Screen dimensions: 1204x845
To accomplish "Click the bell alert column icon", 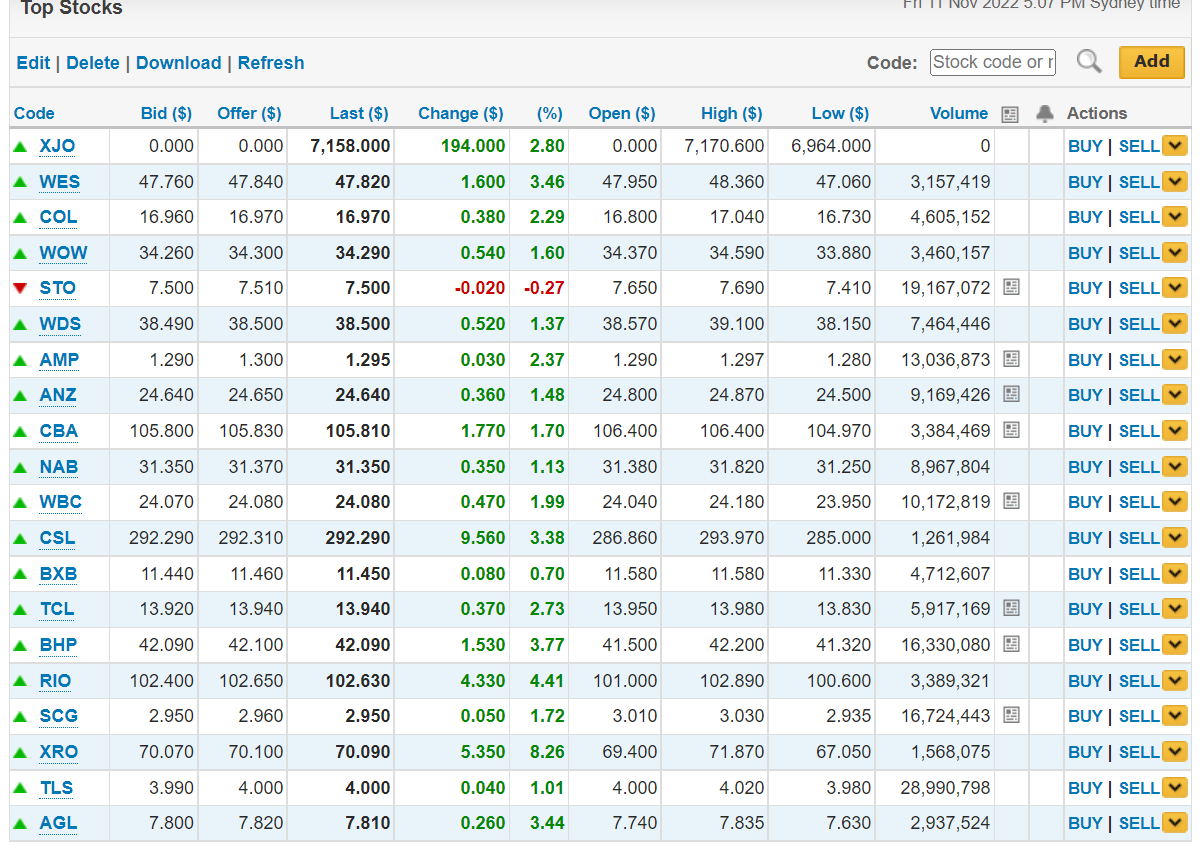I will pos(1045,114).
